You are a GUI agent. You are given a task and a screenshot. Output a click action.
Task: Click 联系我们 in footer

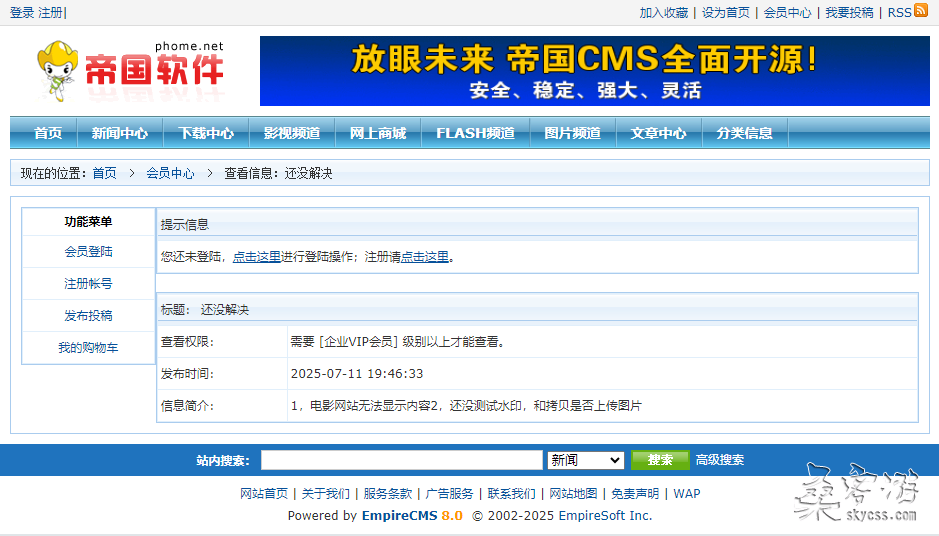click(x=511, y=493)
